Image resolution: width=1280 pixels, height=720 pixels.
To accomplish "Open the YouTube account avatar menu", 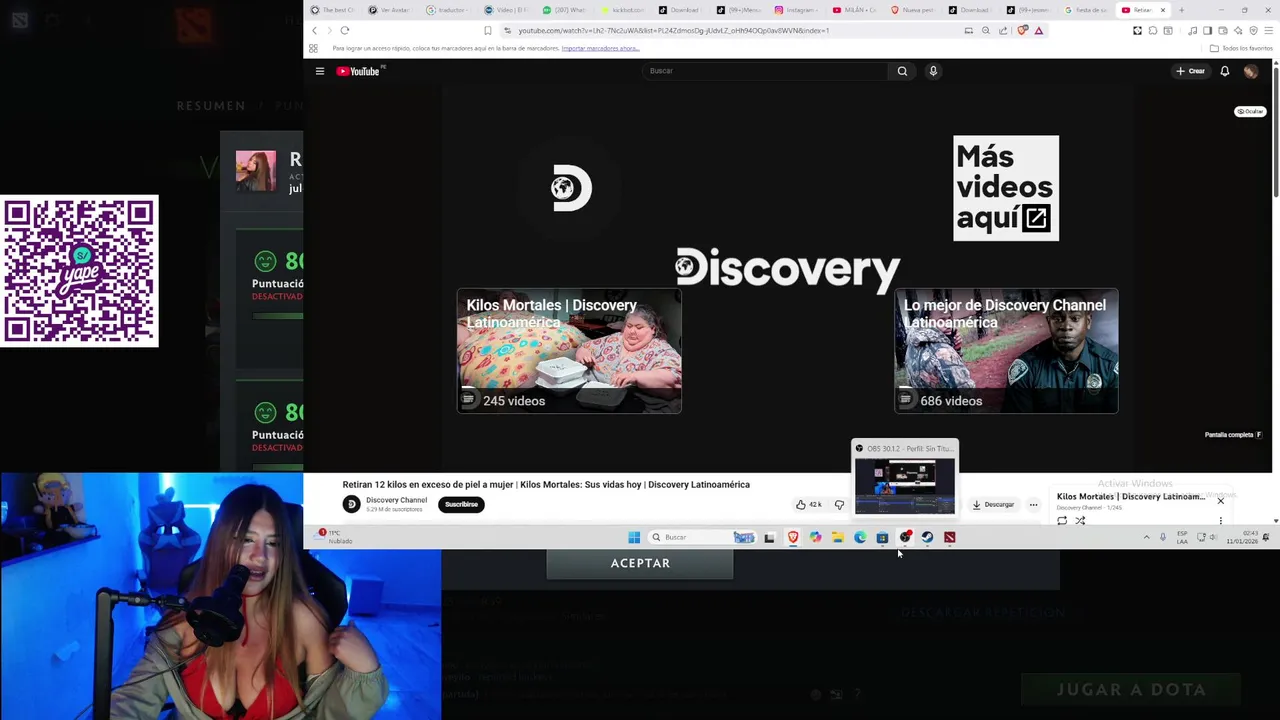I will [x=1250, y=71].
